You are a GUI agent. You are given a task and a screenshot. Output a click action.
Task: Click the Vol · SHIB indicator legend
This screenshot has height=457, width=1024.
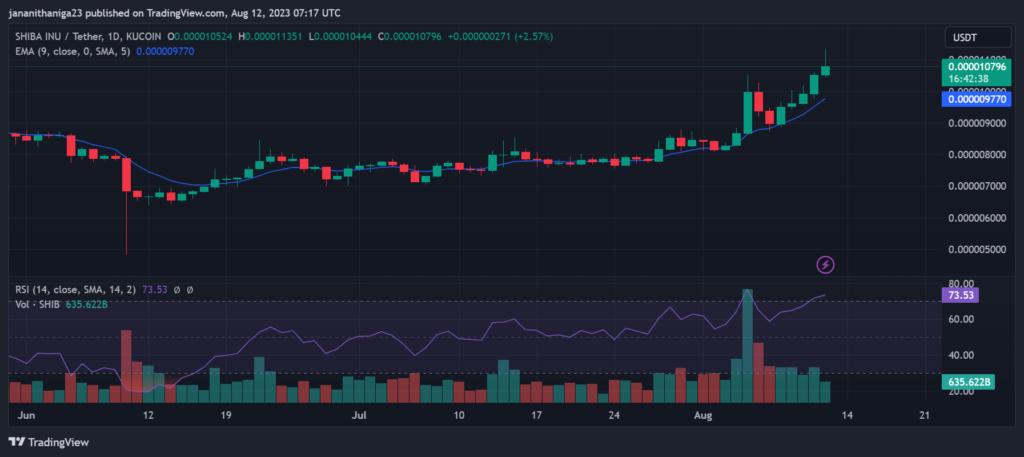point(37,304)
